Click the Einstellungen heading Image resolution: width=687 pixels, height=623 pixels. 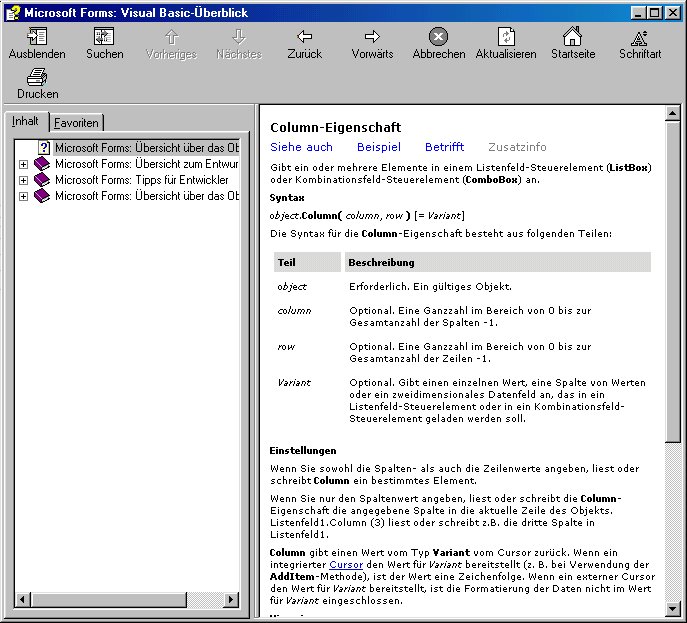click(303, 451)
